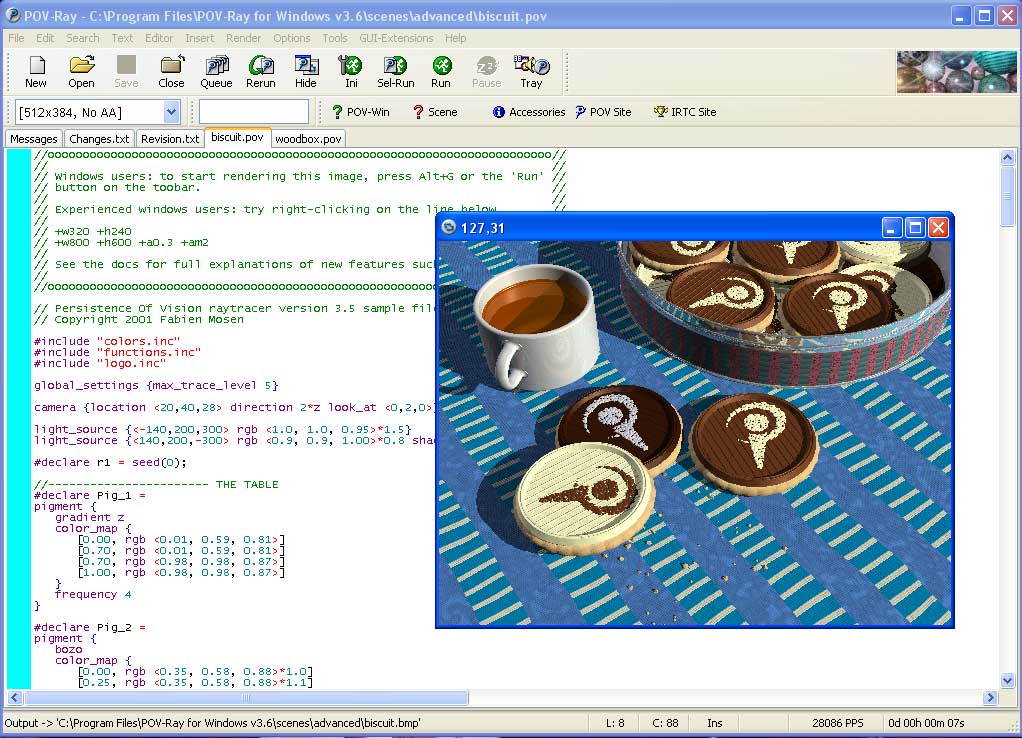Click the vertical scrollbar thumb
This screenshot has width=1022, height=738.
point(1007,196)
